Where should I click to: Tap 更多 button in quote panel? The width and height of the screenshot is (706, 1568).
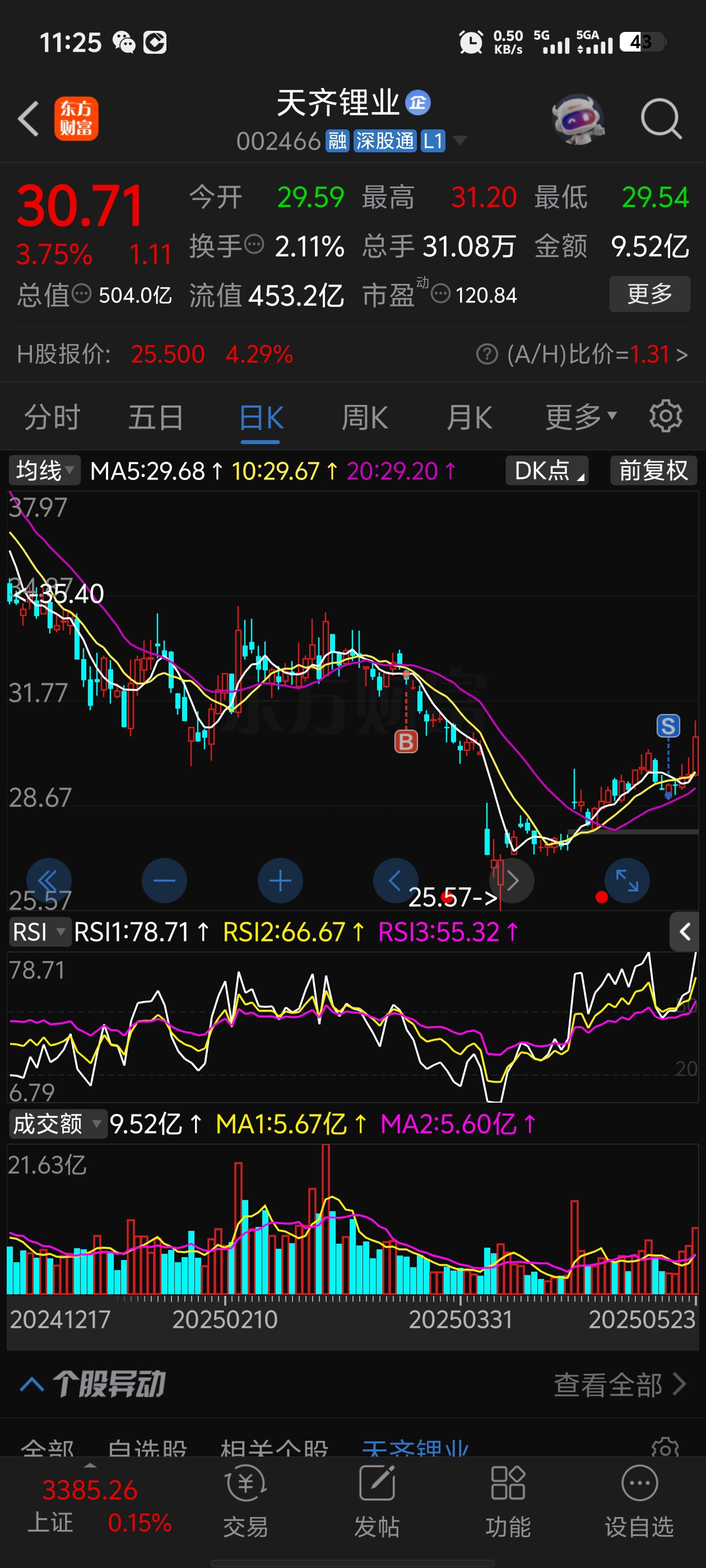(649, 294)
